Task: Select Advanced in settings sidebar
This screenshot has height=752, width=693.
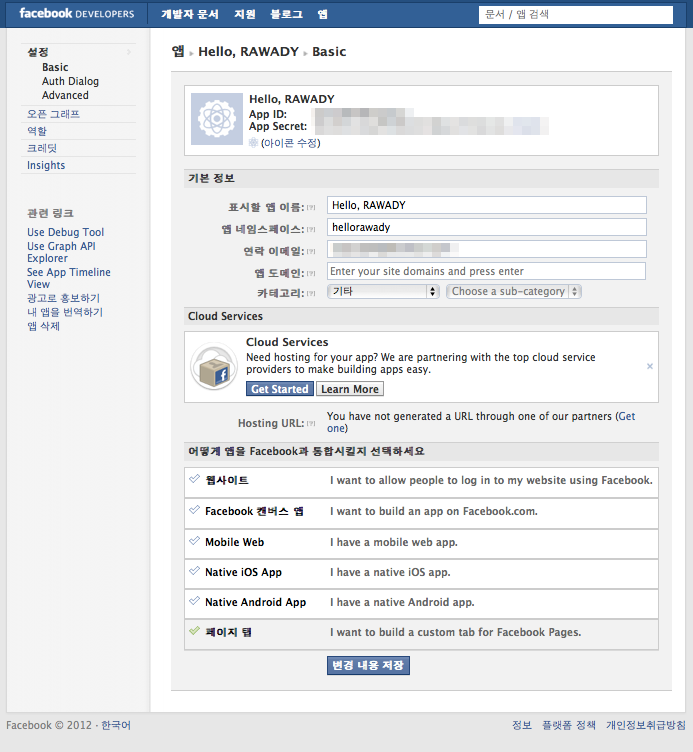Action: [65, 95]
